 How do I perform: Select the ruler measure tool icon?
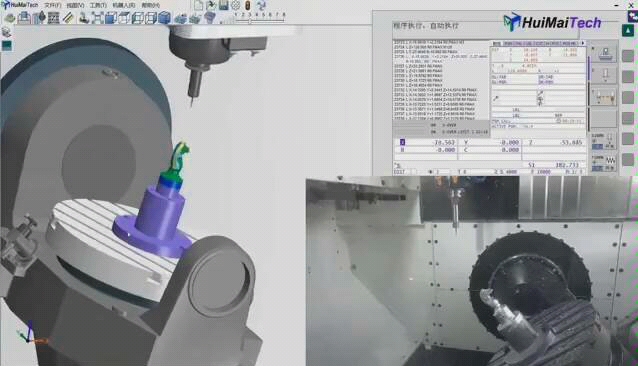point(68,18)
